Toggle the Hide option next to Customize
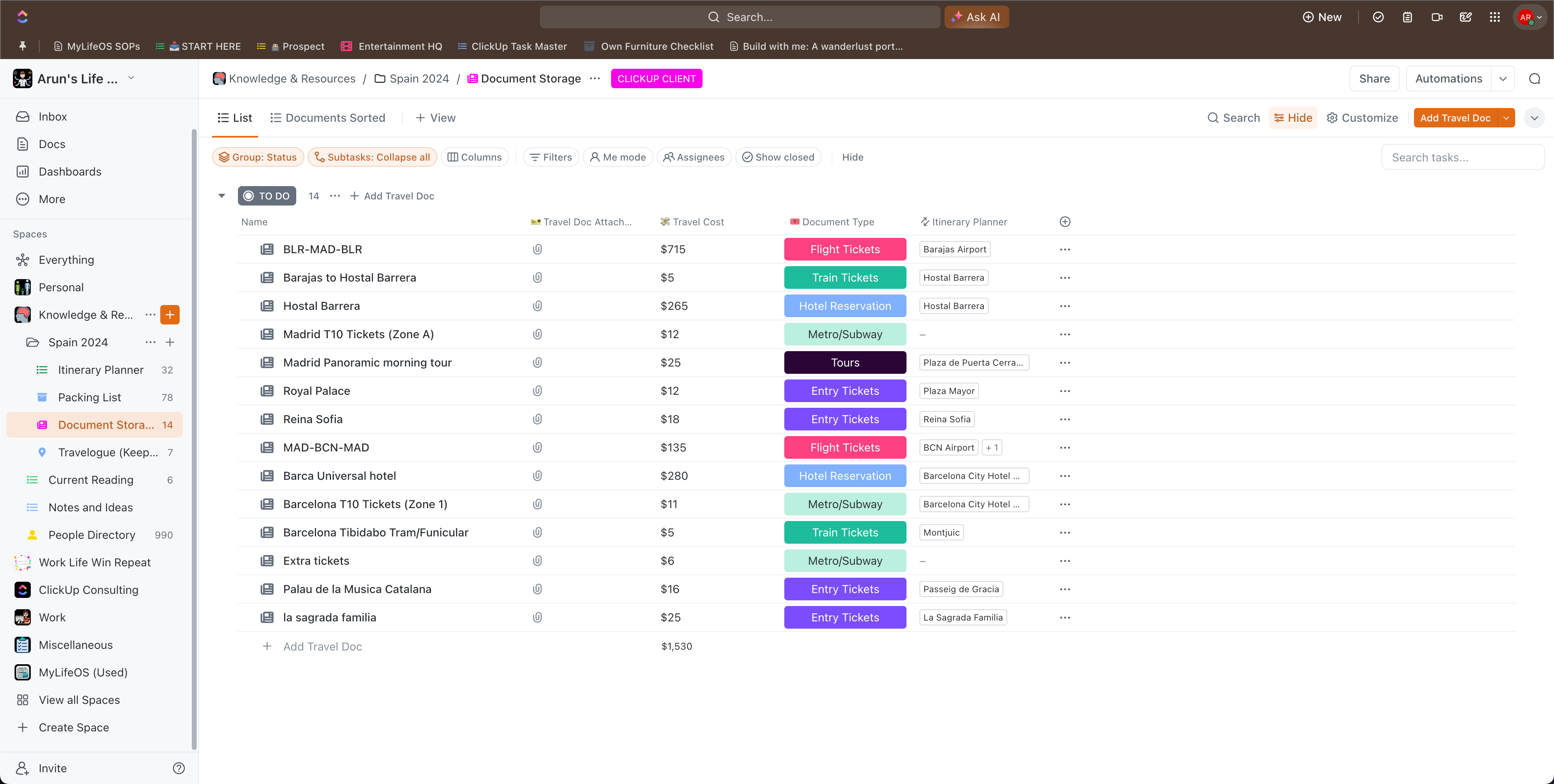Screen dimensions: 1554x784 (x=1293, y=118)
